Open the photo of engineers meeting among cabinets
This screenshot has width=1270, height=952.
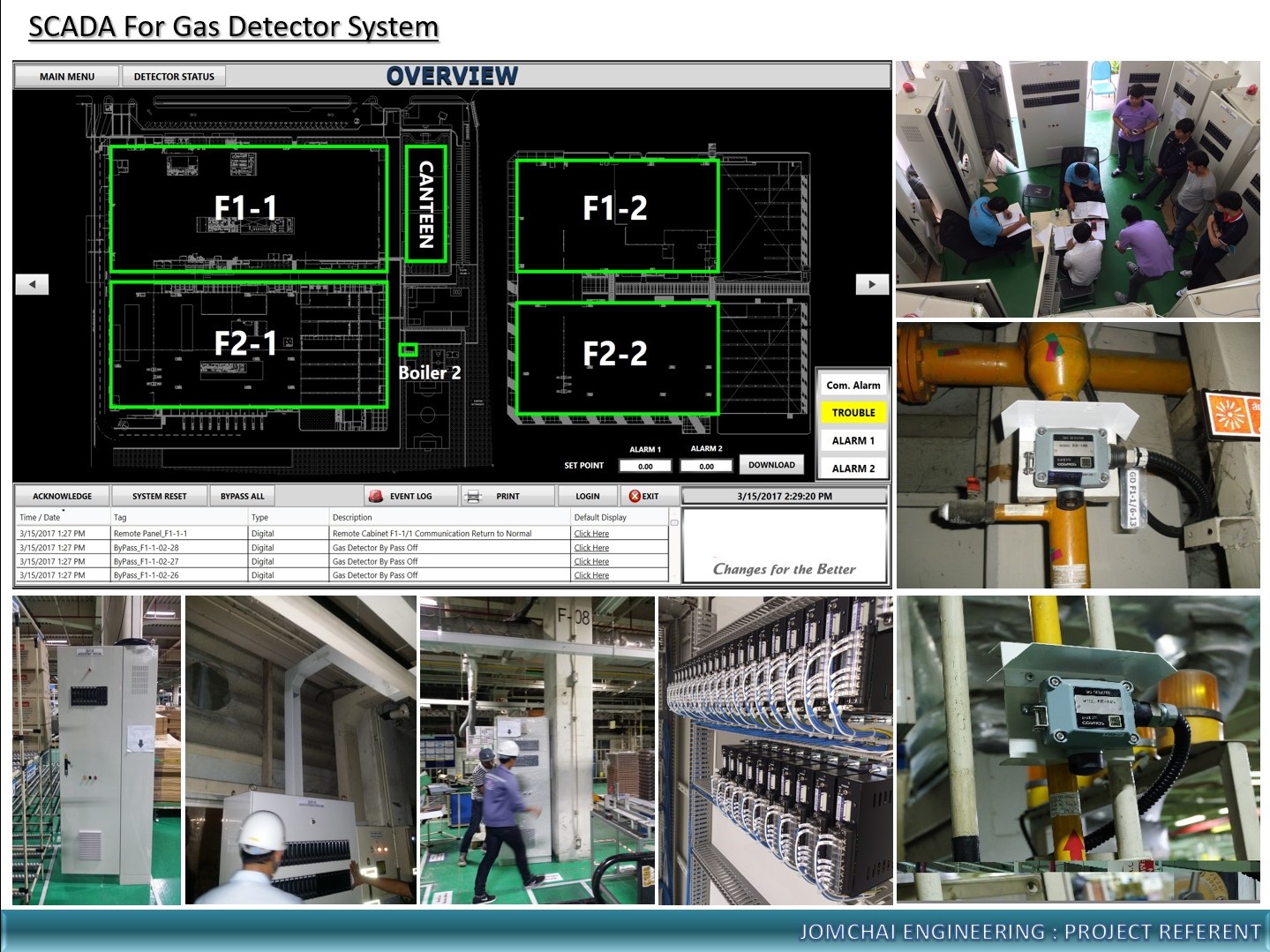pos(1078,189)
